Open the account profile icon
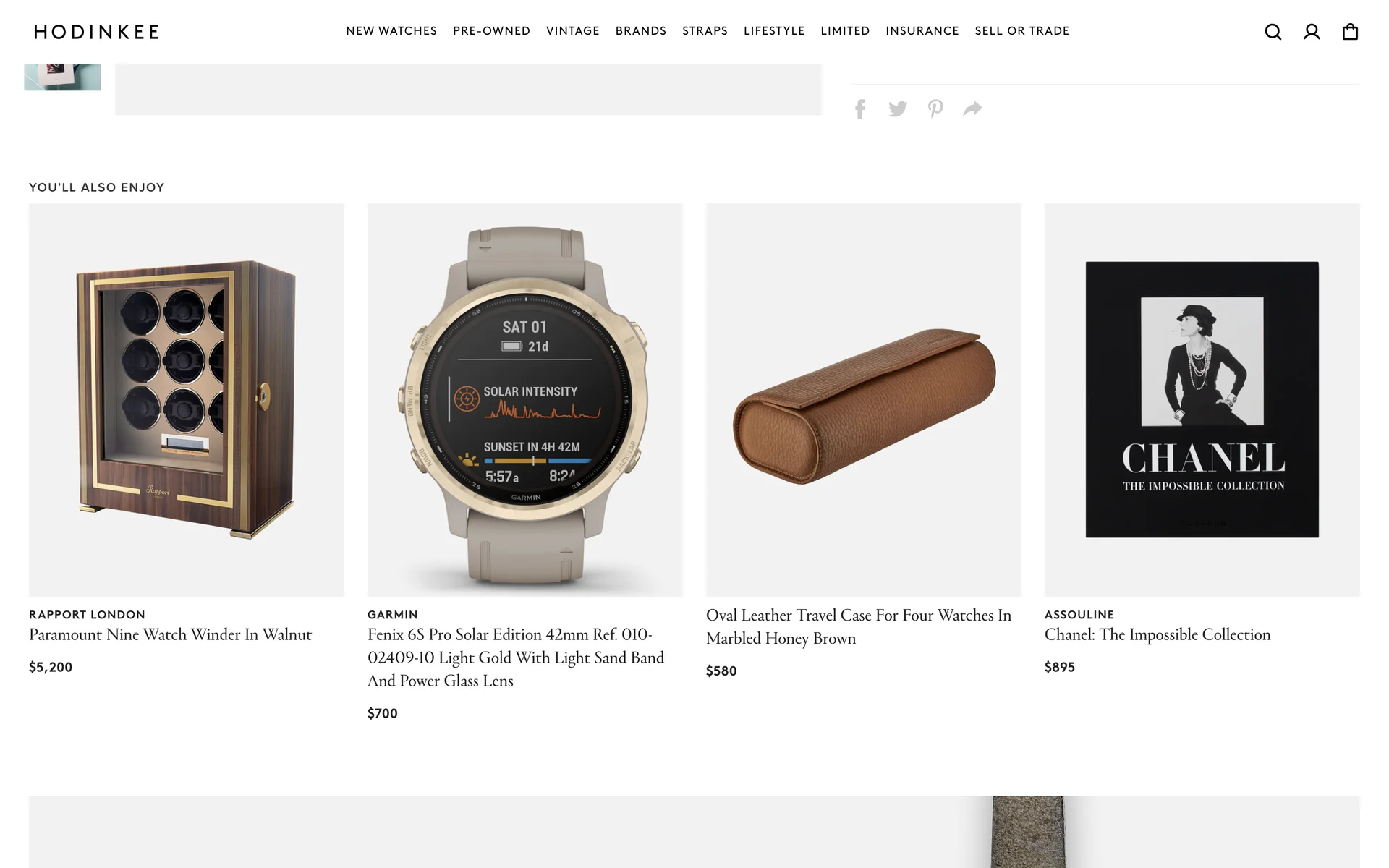 (x=1312, y=32)
